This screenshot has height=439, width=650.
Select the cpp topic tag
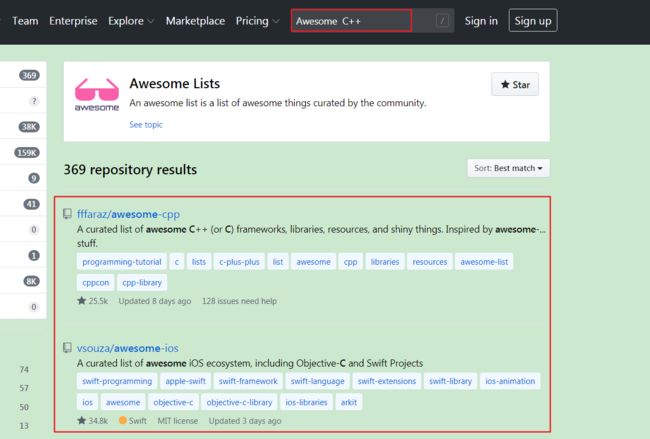(350, 262)
